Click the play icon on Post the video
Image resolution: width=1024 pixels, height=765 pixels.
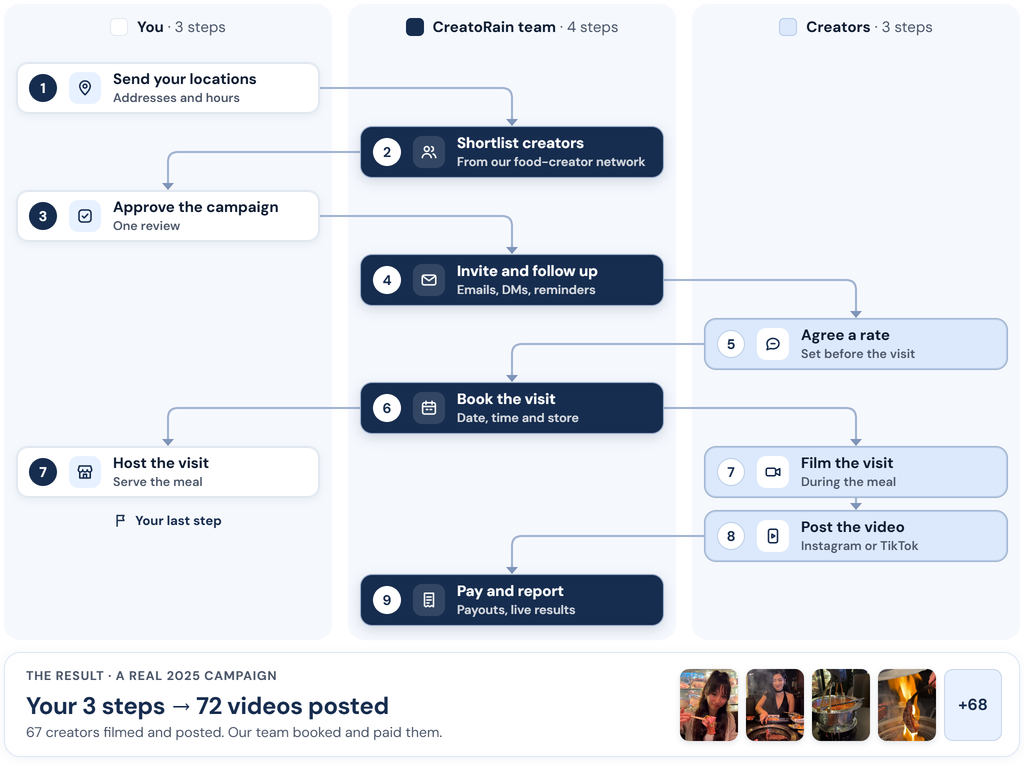(x=773, y=536)
